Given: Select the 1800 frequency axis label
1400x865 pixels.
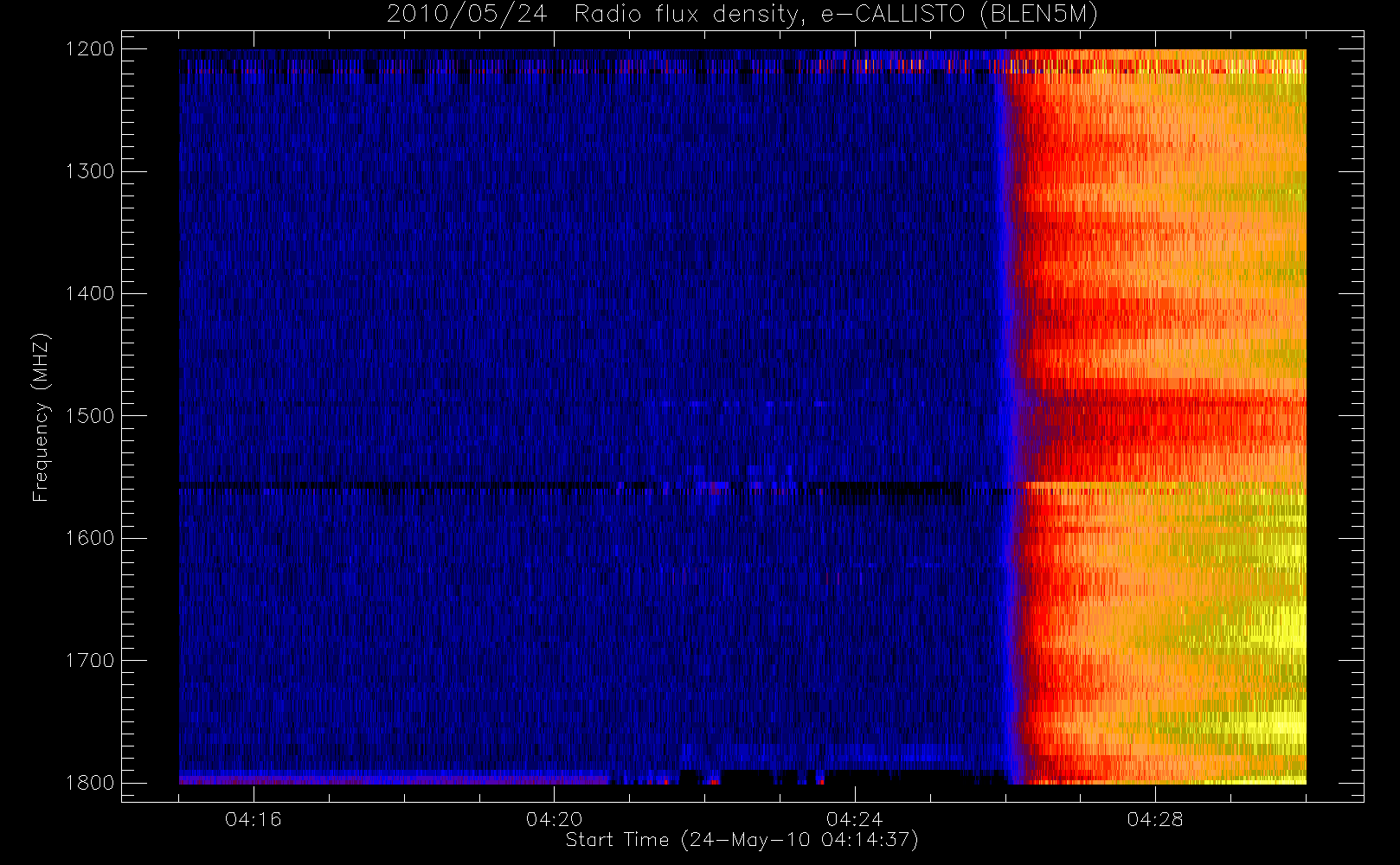Looking at the screenshot, I should (90, 782).
